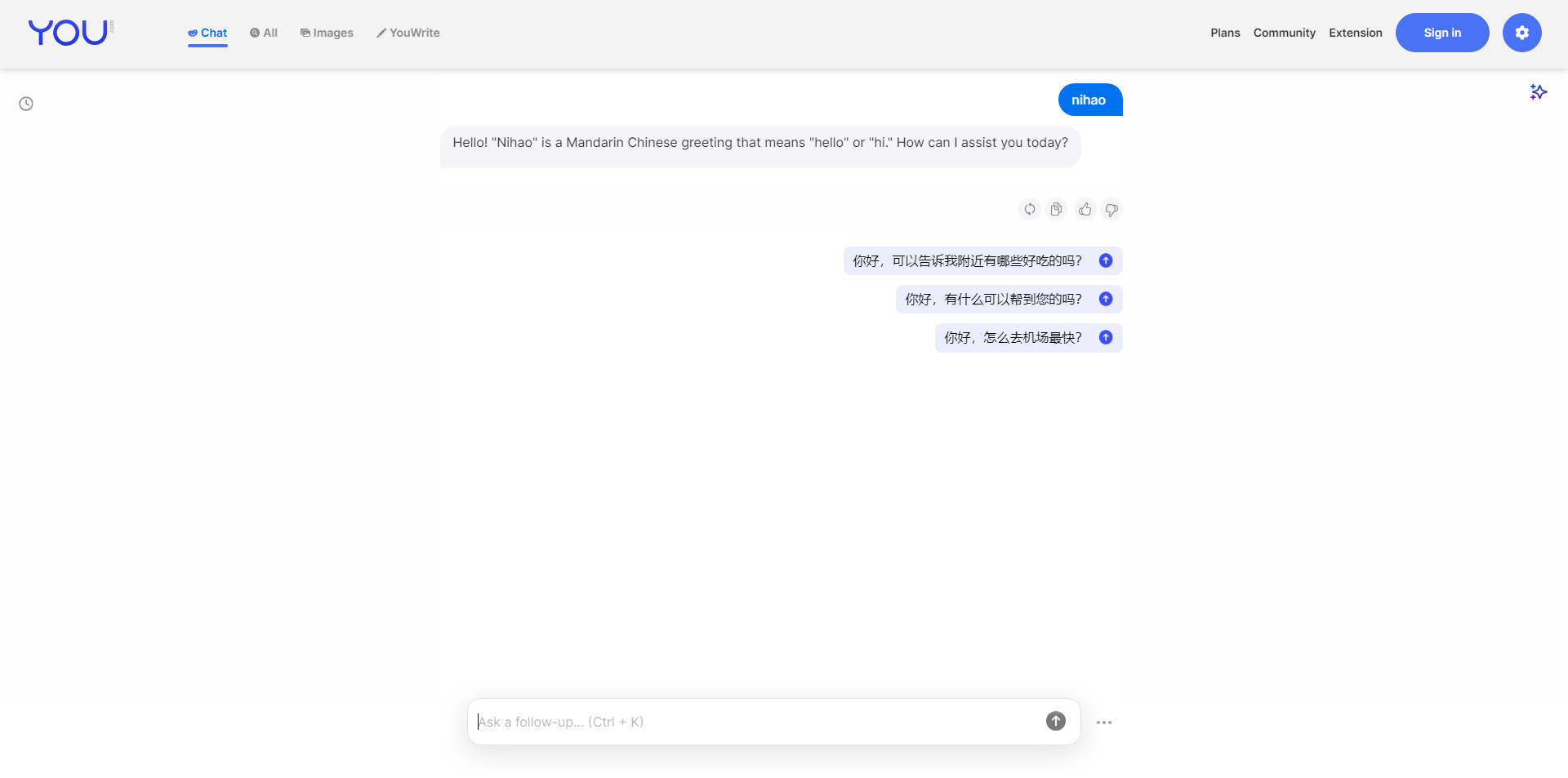
Task: Open the Extension link
Action: [x=1356, y=33]
